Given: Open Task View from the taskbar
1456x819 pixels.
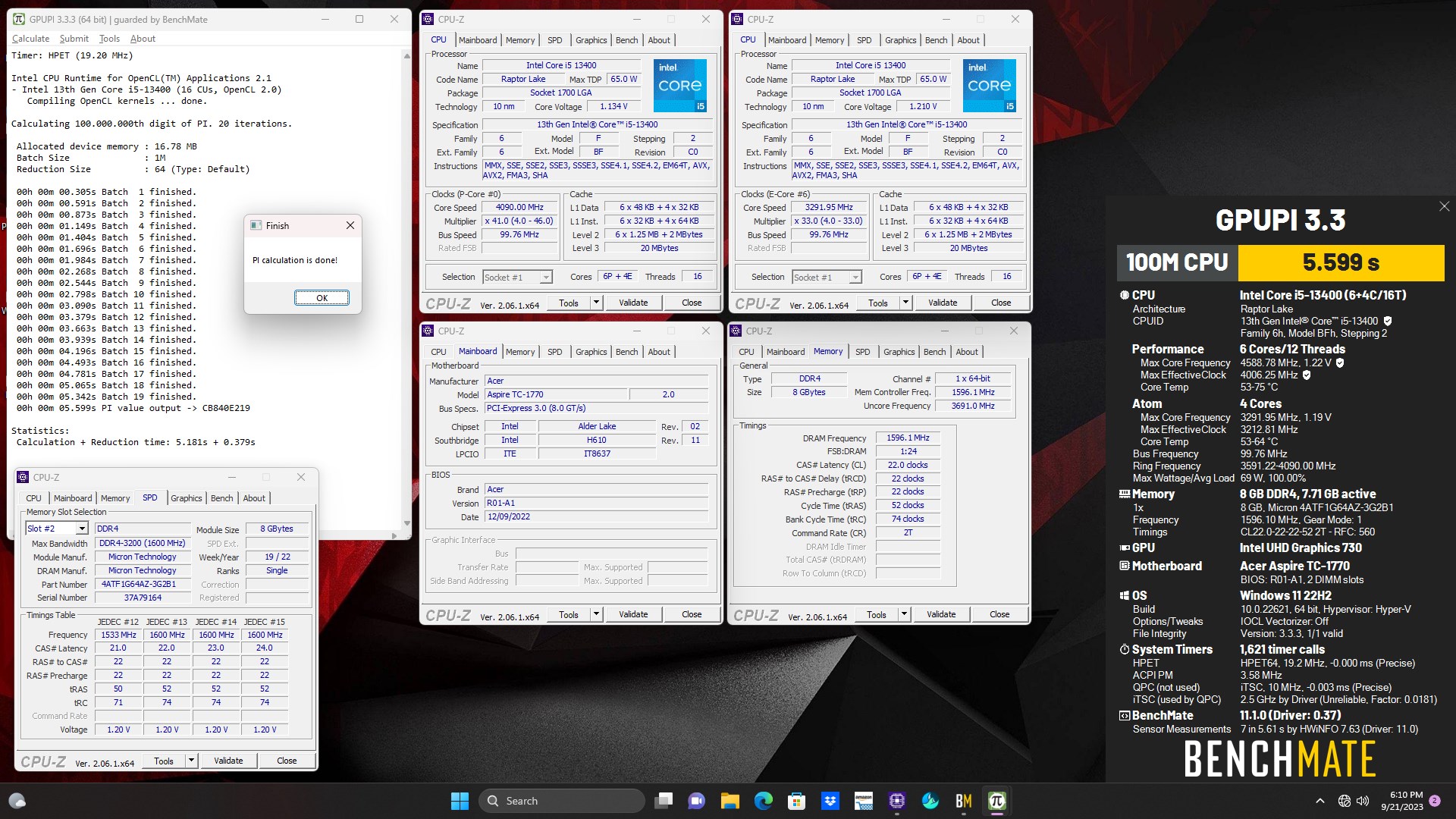Looking at the screenshot, I should coord(664,801).
